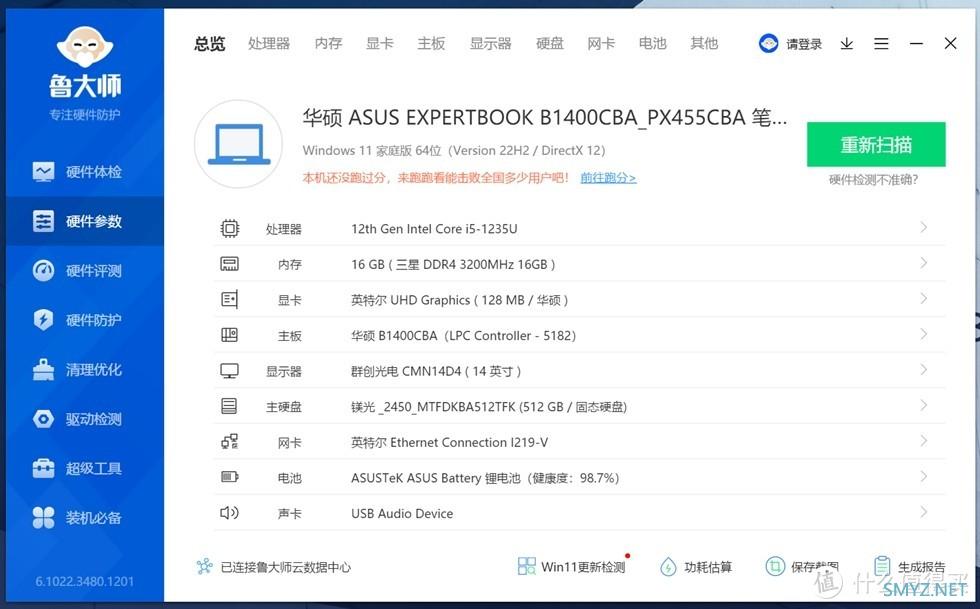980x609 pixels.
Task: Switch to the 总览 tab
Action: [x=209, y=44]
